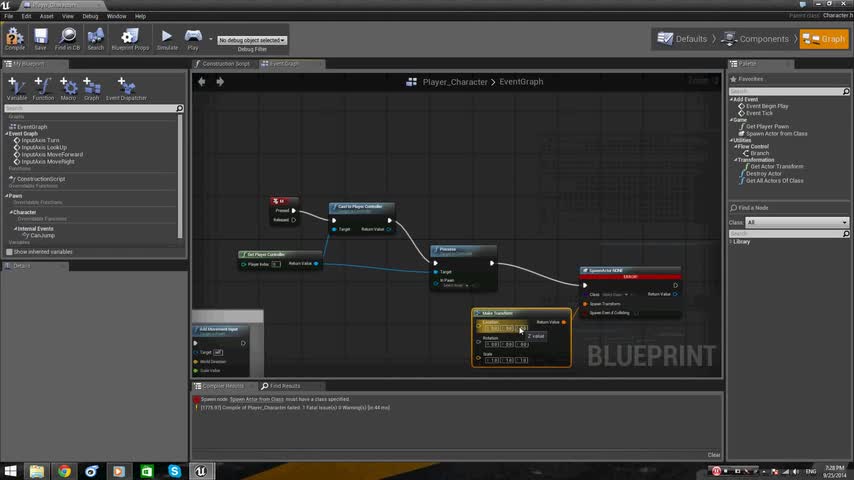854x480 pixels.
Task: Select Get Player Pawn in Palette
Action: point(767,126)
